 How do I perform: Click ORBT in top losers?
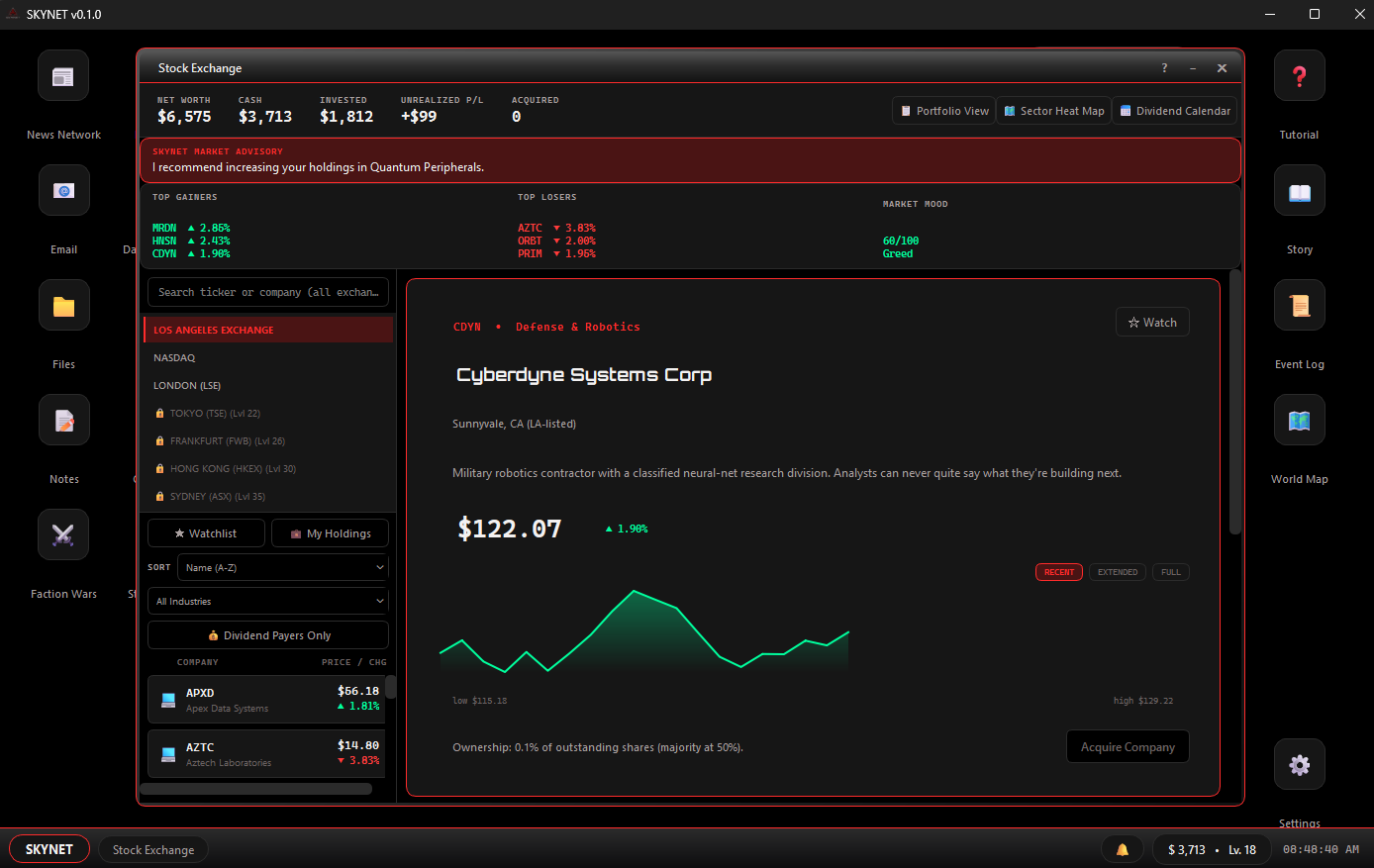click(x=530, y=241)
